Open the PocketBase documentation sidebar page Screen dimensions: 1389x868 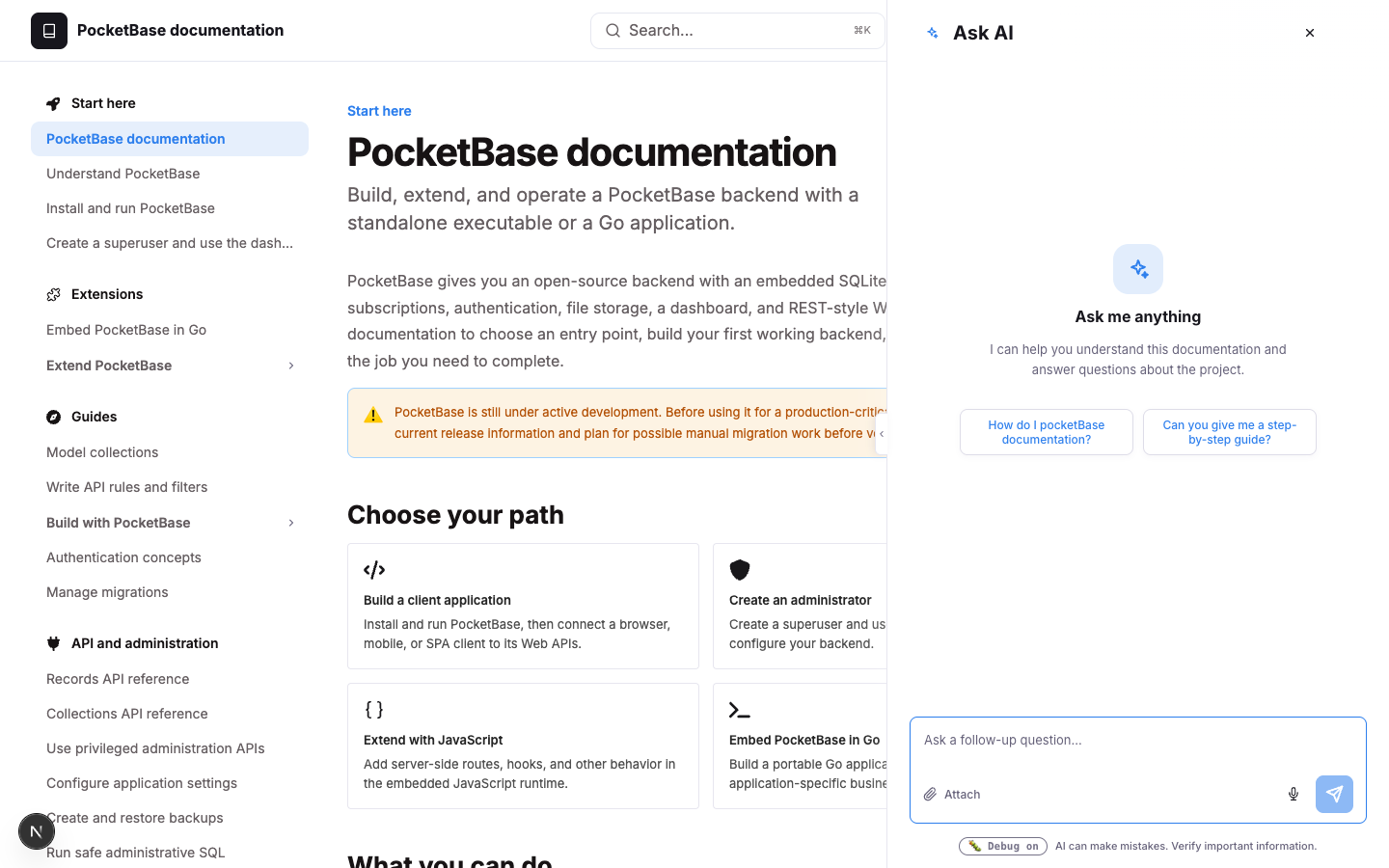point(170,139)
